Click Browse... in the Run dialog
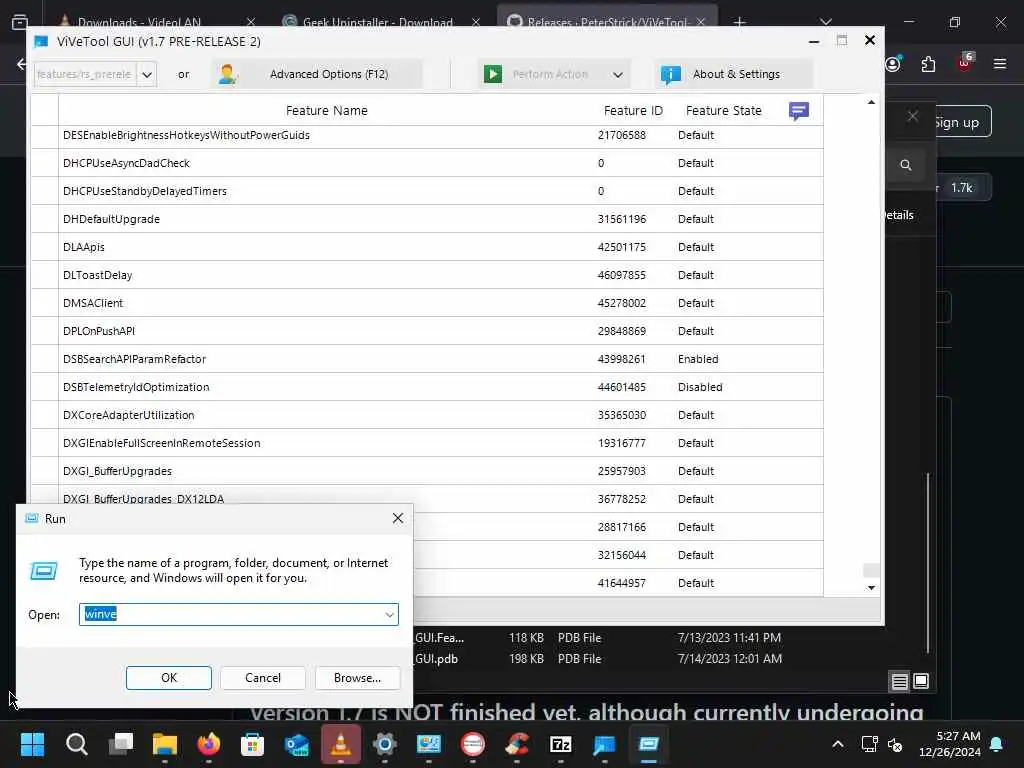1024x768 pixels. click(x=357, y=678)
